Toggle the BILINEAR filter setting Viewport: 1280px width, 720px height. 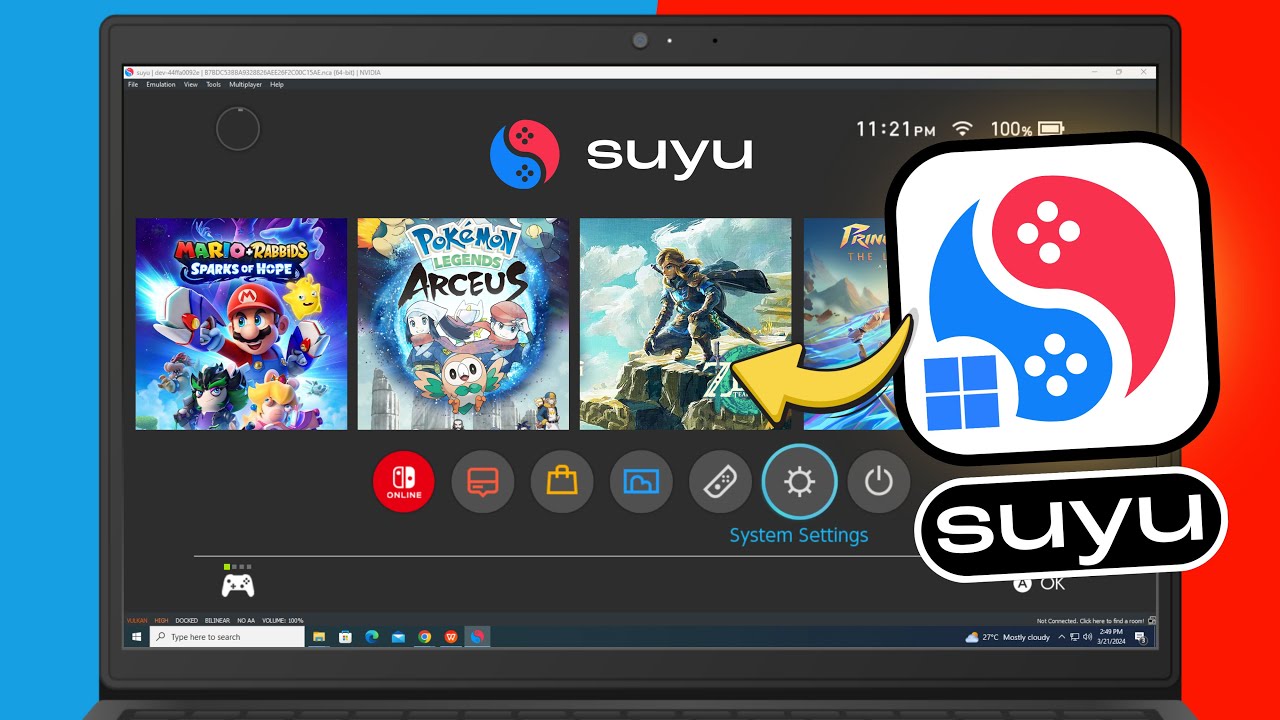point(216,620)
